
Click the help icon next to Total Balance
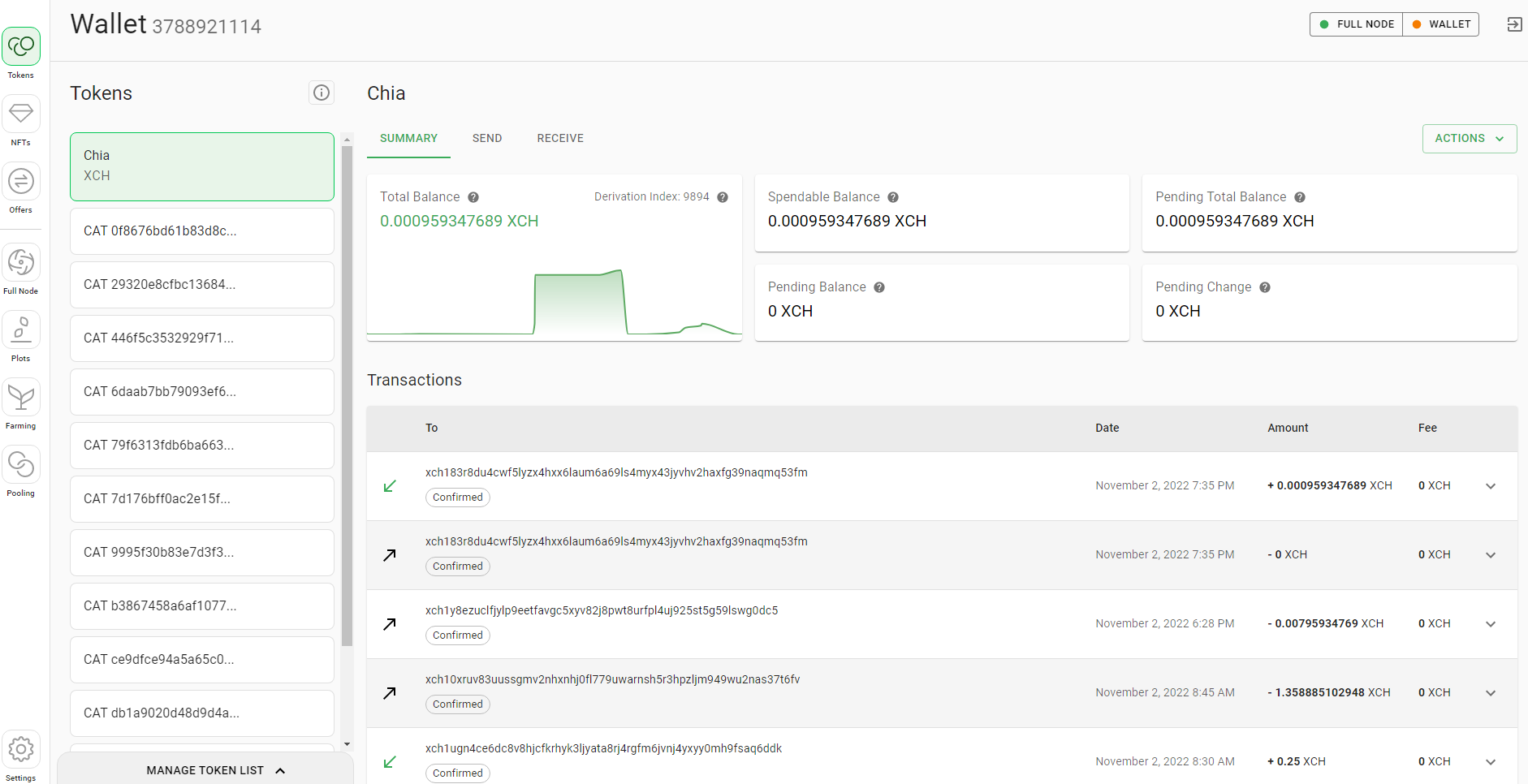tap(473, 196)
